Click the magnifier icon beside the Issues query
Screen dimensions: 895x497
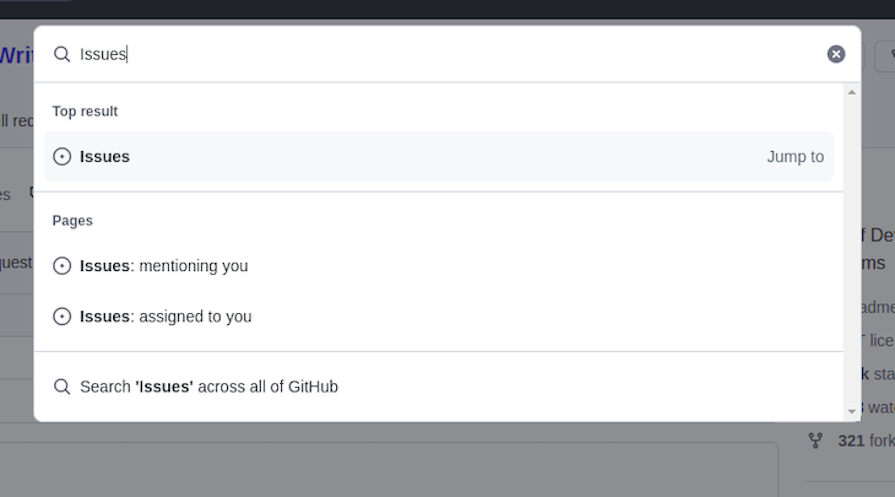tap(62, 54)
